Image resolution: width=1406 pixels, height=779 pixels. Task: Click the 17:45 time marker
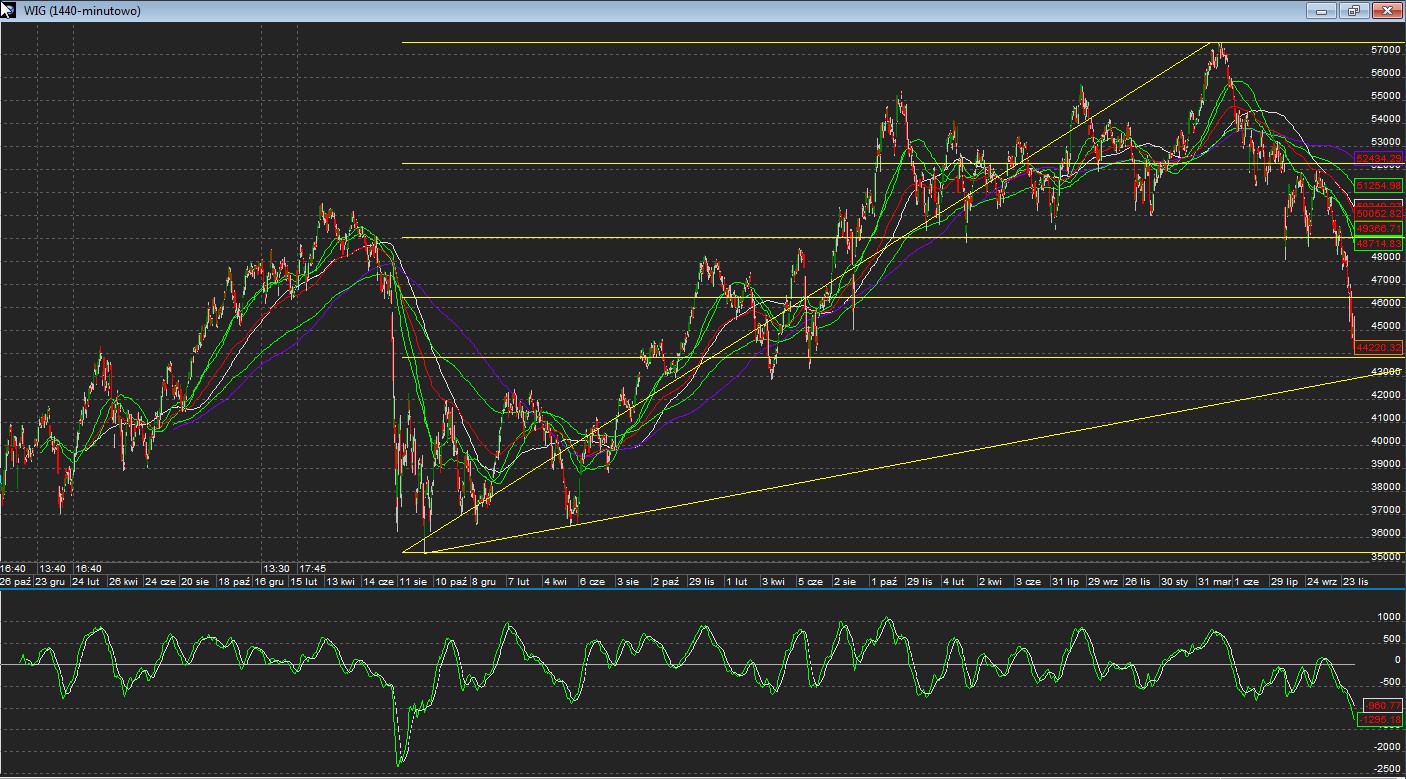click(313, 568)
